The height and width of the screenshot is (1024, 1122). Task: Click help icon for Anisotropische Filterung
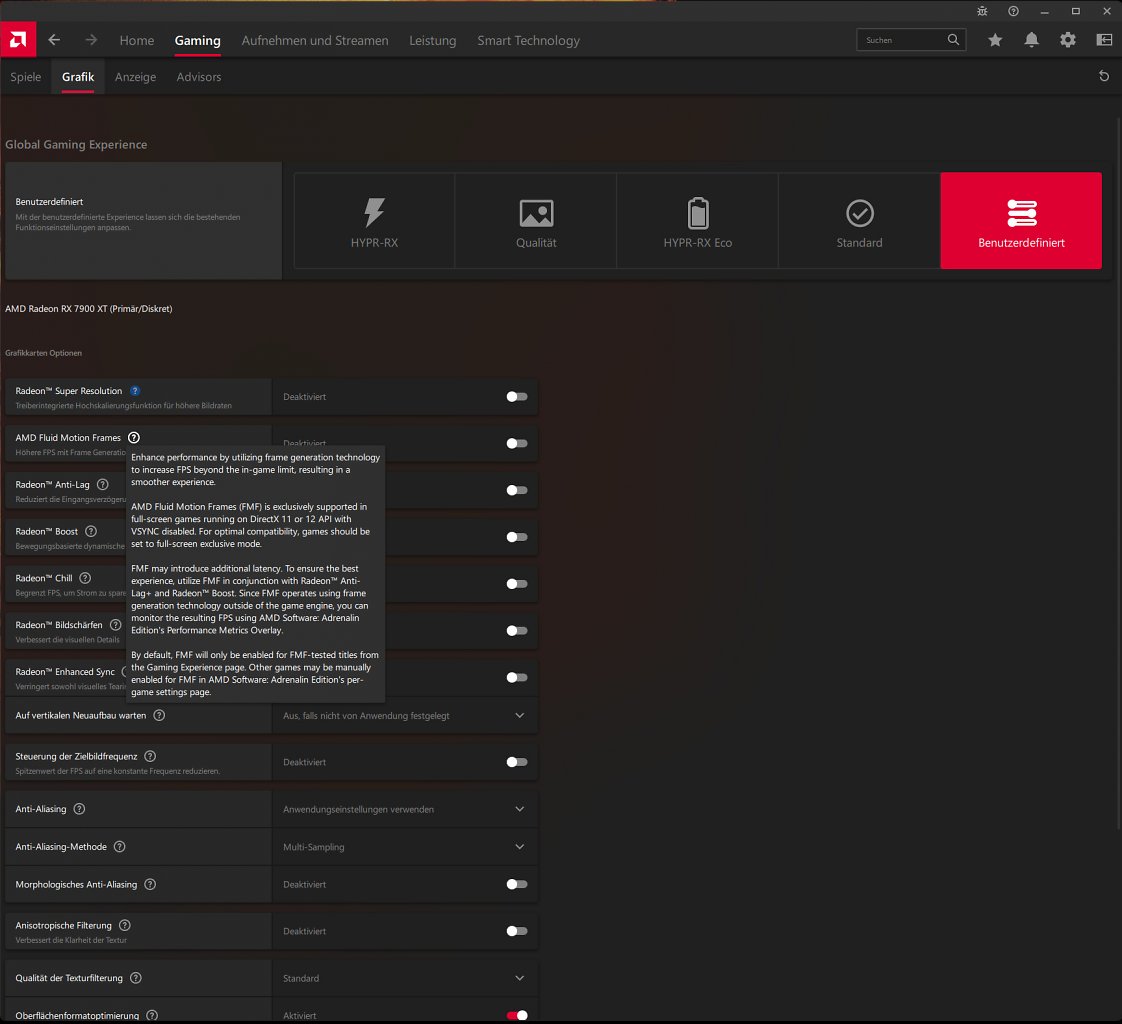pyautogui.click(x=125, y=925)
